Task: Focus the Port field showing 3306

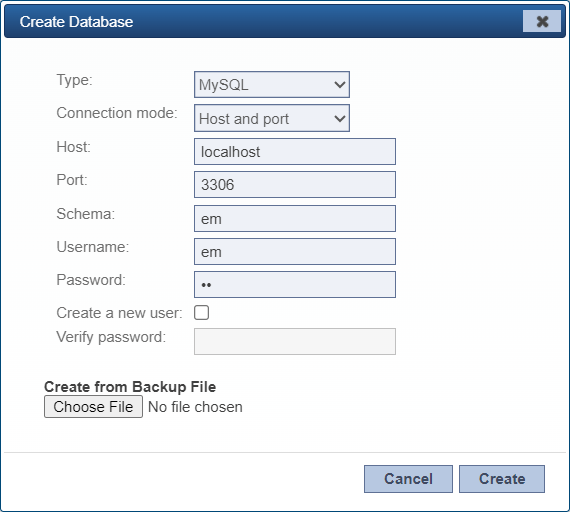Action: (x=295, y=185)
